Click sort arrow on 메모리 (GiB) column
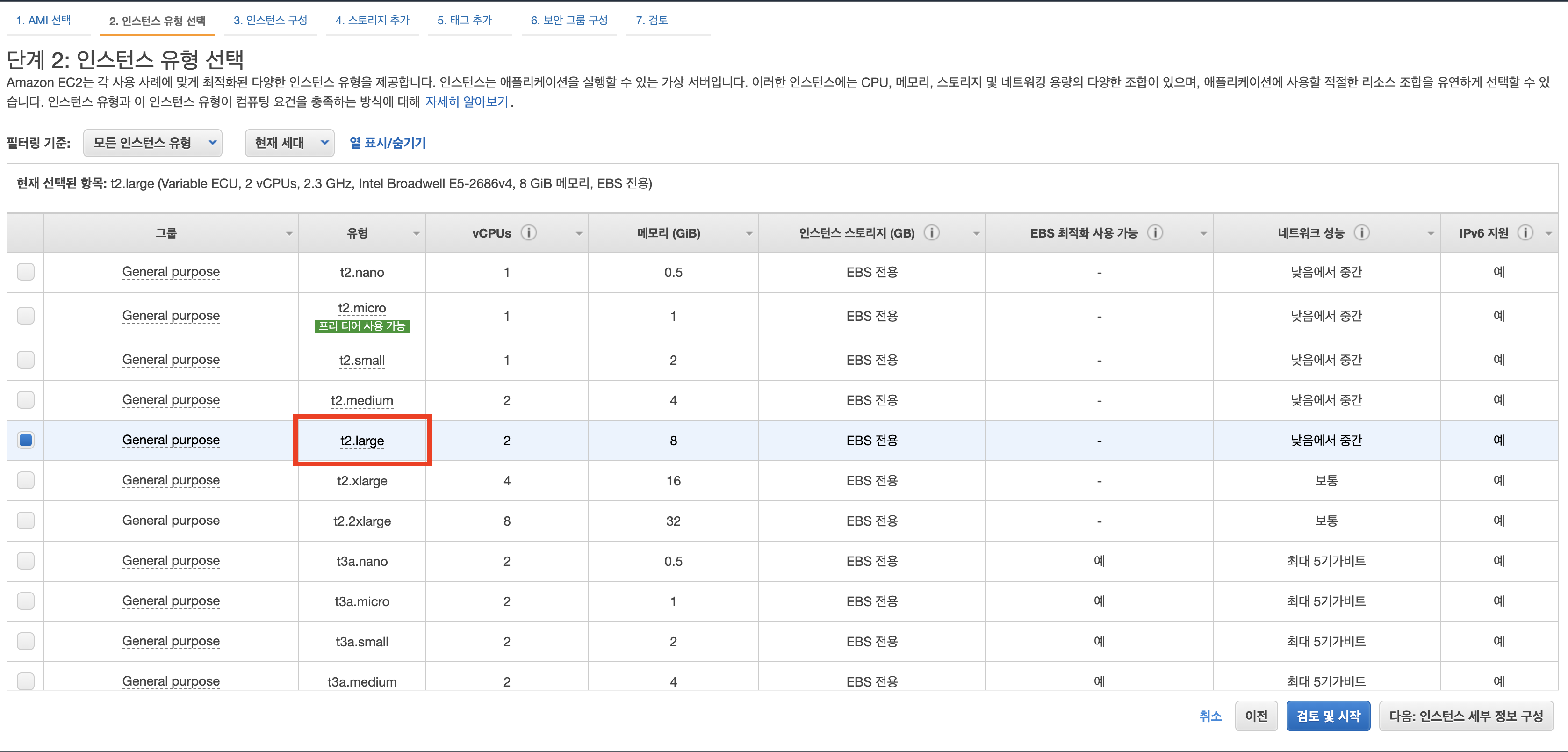This screenshot has height=752, width=1568. pyautogui.click(x=749, y=233)
